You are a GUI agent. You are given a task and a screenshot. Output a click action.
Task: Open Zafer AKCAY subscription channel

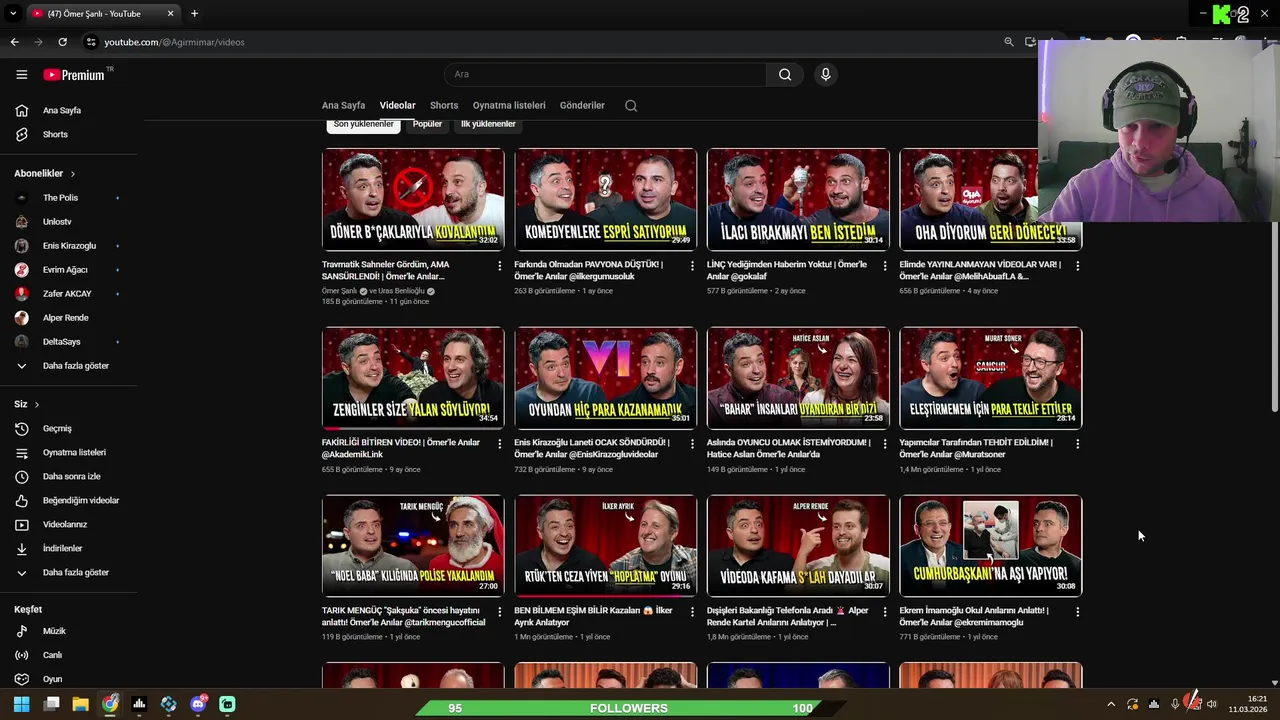click(69, 294)
